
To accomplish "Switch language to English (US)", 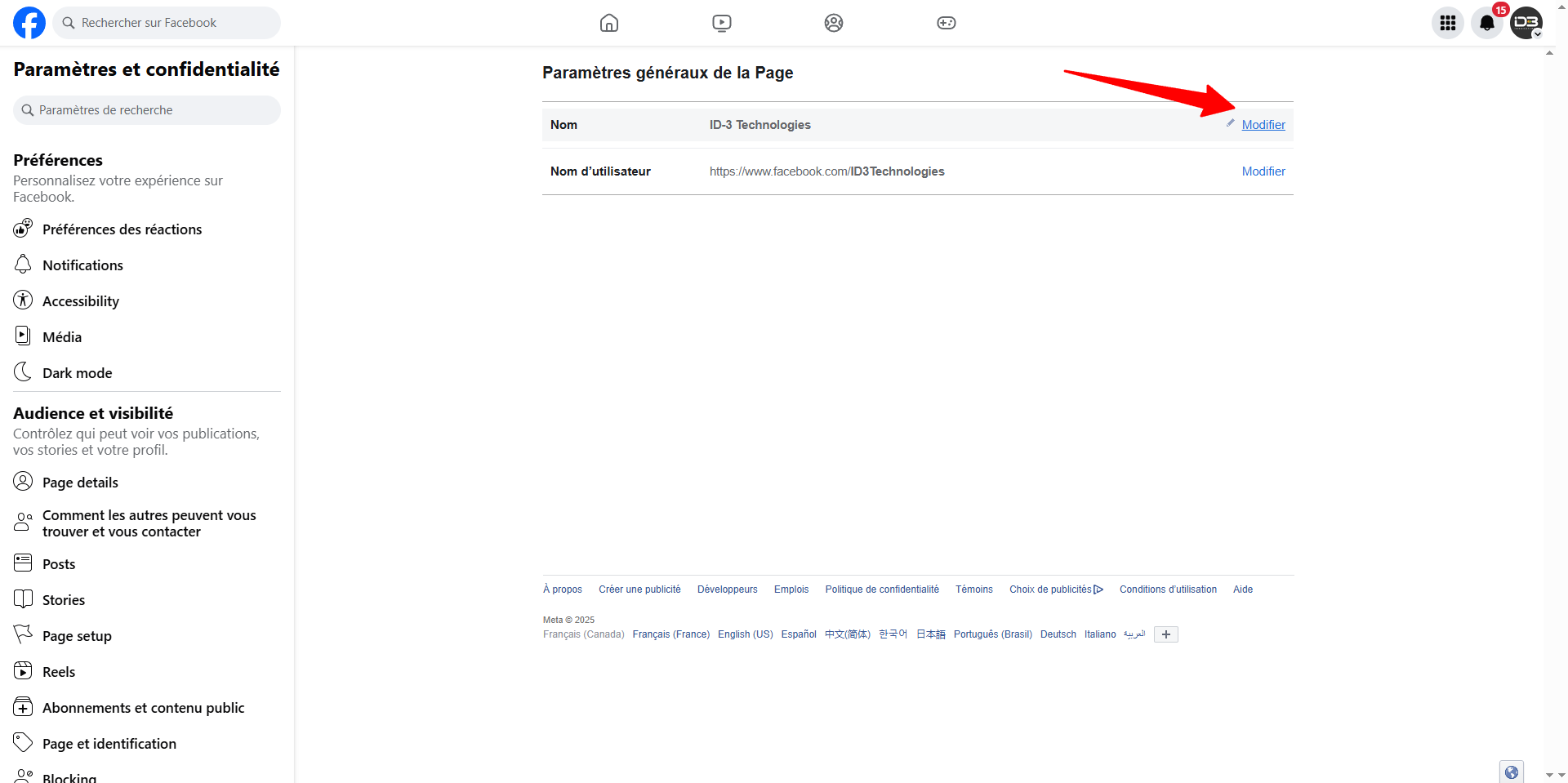I will [x=746, y=634].
